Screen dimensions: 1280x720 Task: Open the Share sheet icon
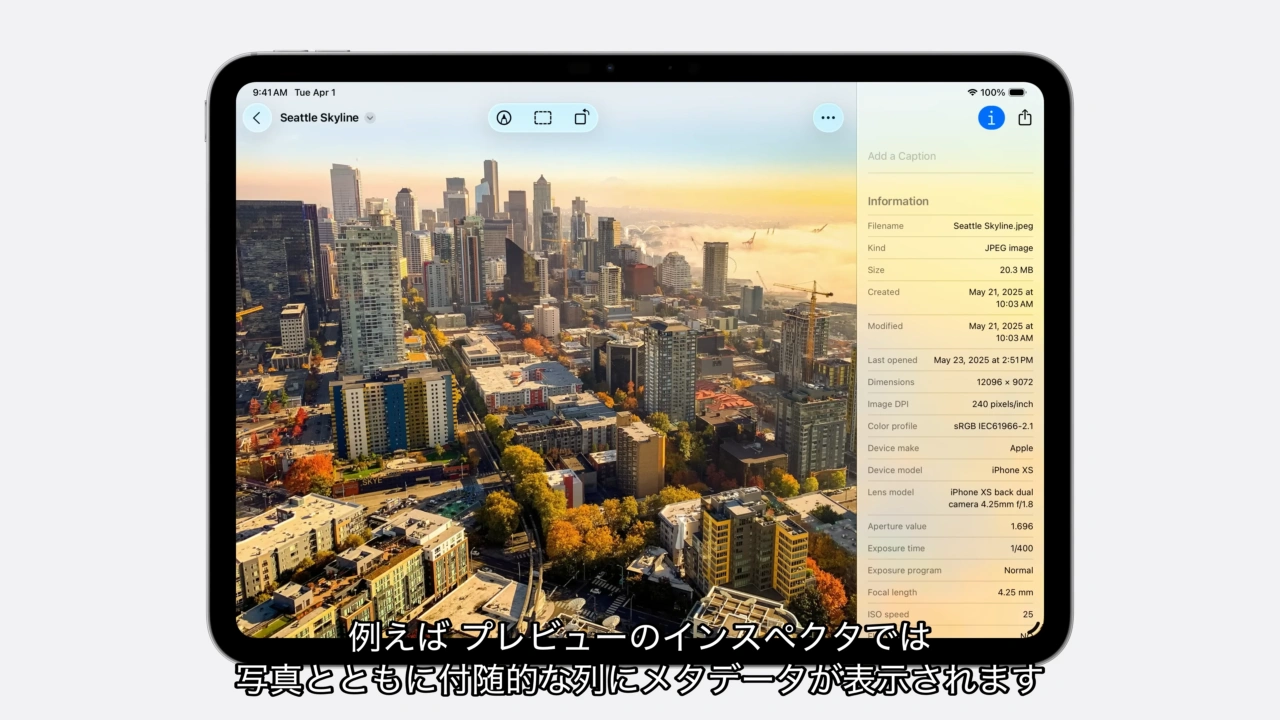click(1024, 118)
